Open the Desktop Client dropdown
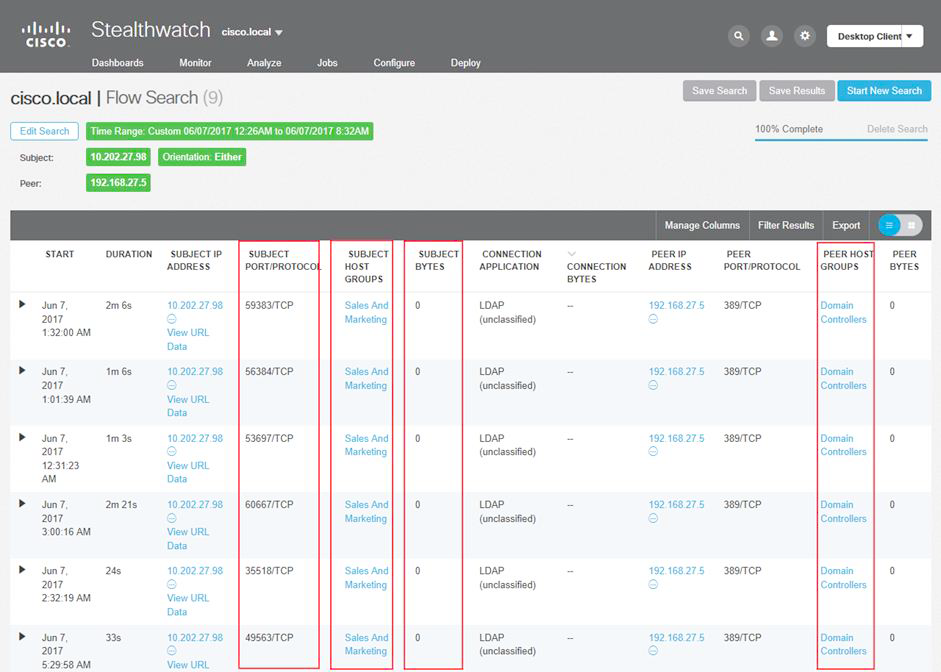This screenshot has height=672, width=941. [875, 36]
